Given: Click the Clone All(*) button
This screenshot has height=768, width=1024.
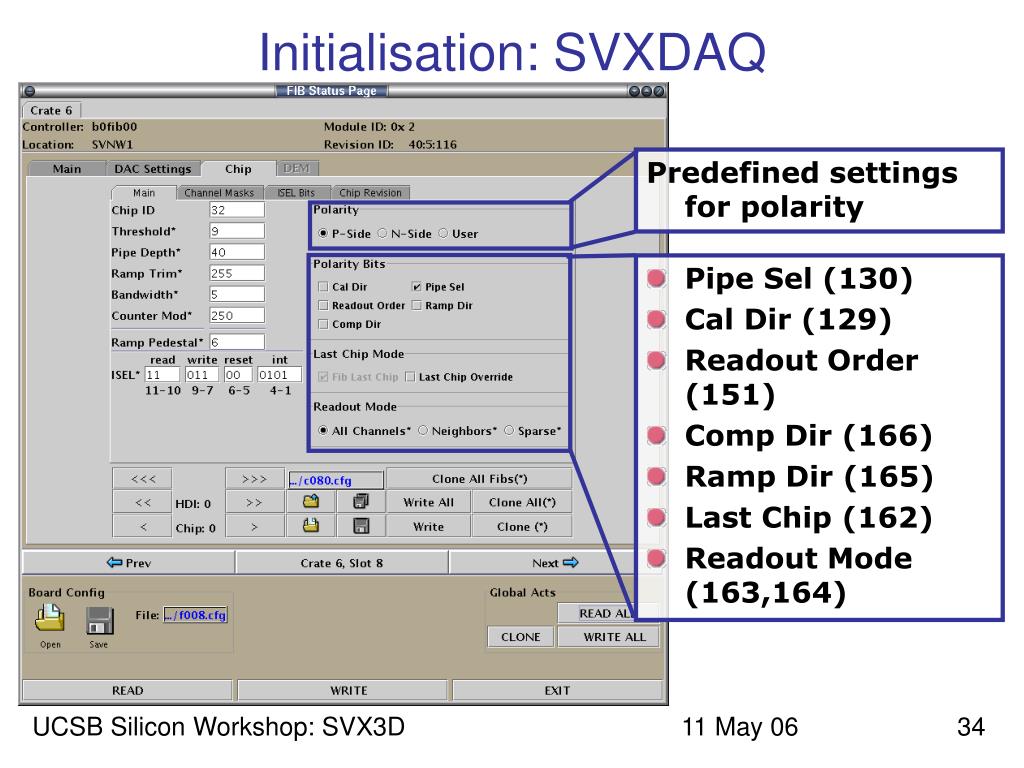Looking at the screenshot, I should coord(522,502).
